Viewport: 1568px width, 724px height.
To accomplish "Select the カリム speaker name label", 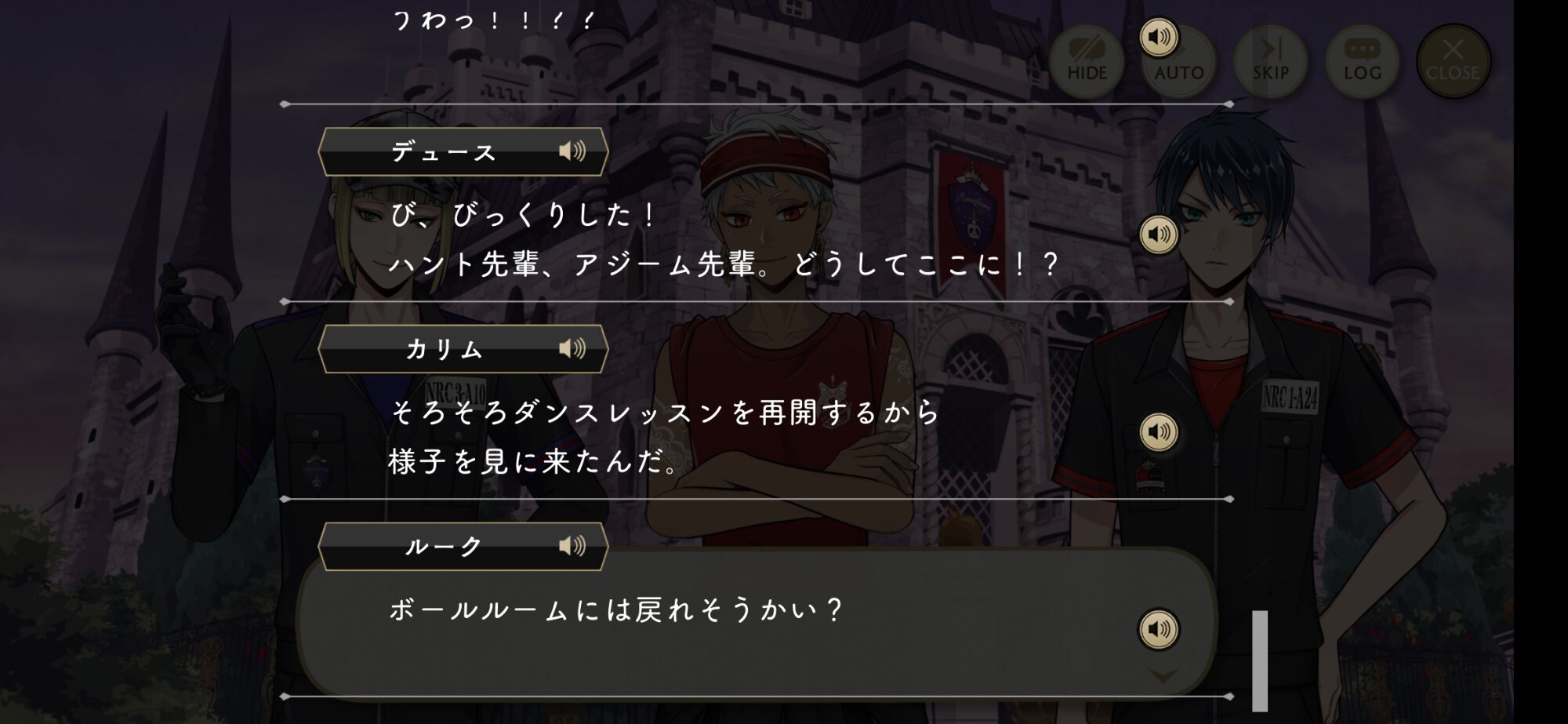I will pos(444,349).
